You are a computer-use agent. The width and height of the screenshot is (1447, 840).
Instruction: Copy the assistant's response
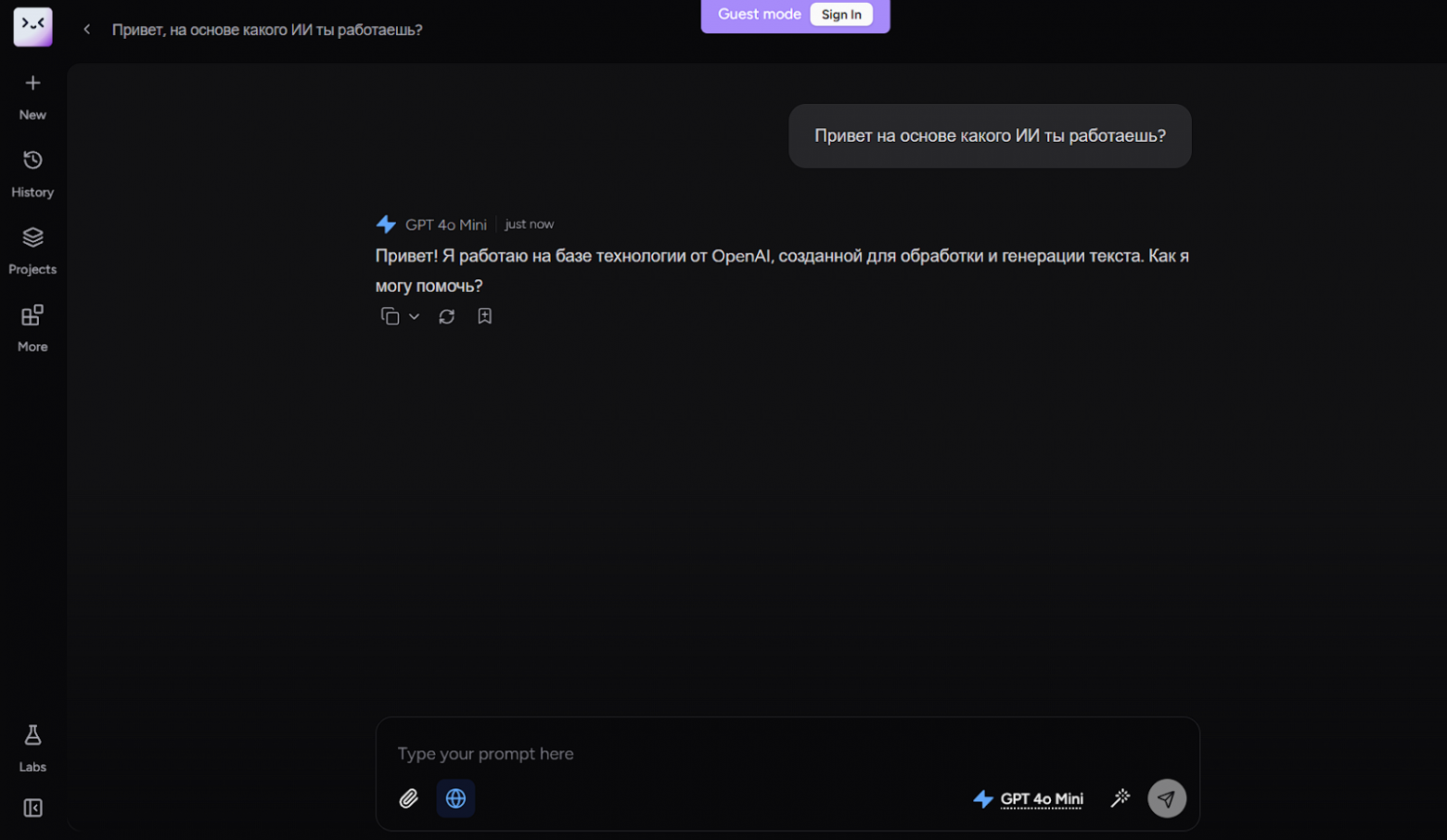(x=390, y=316)
